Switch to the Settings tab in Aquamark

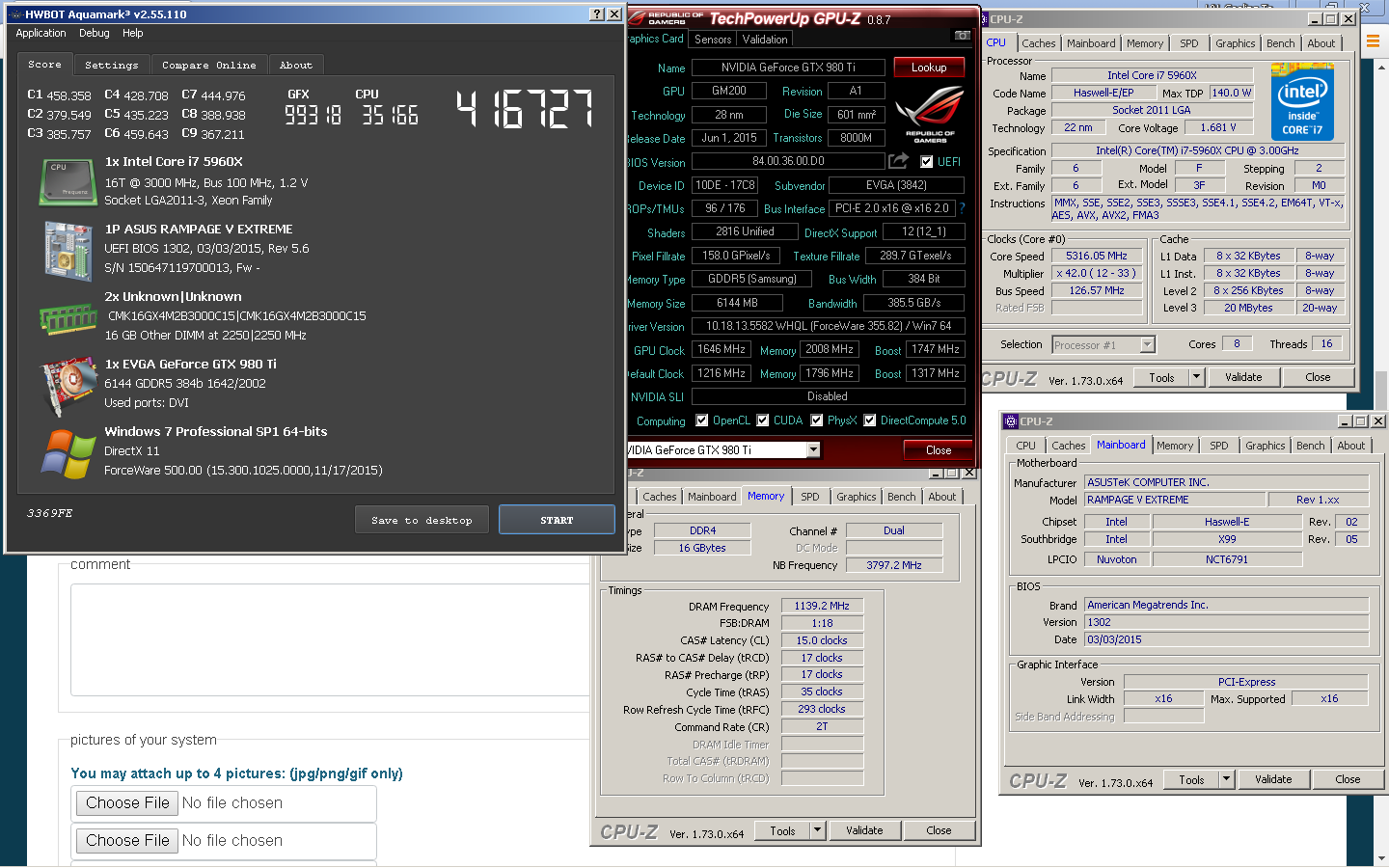pos(112,65)
